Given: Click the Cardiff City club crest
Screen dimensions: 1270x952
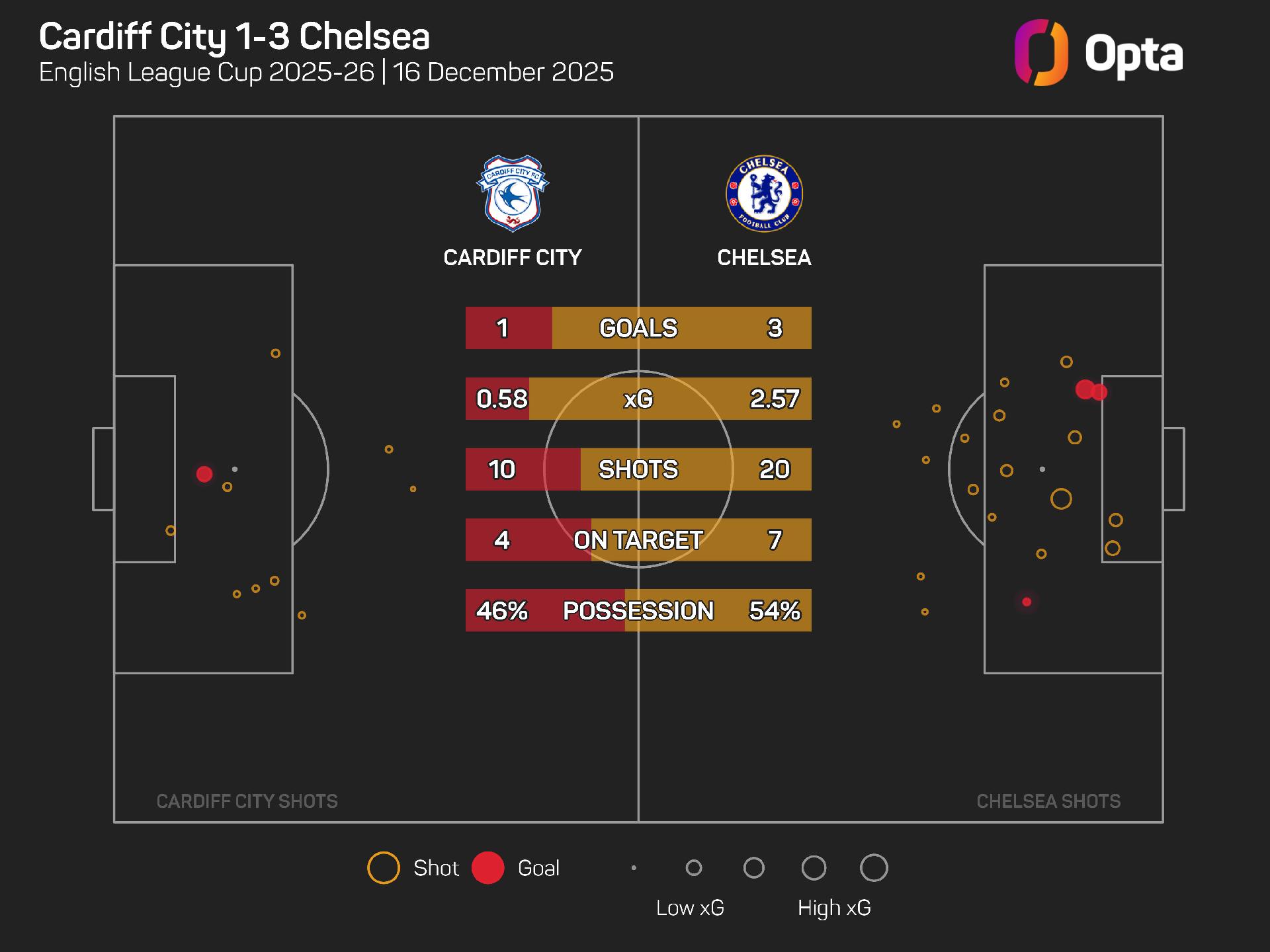Looking at the screenshot, I should 513,193.
